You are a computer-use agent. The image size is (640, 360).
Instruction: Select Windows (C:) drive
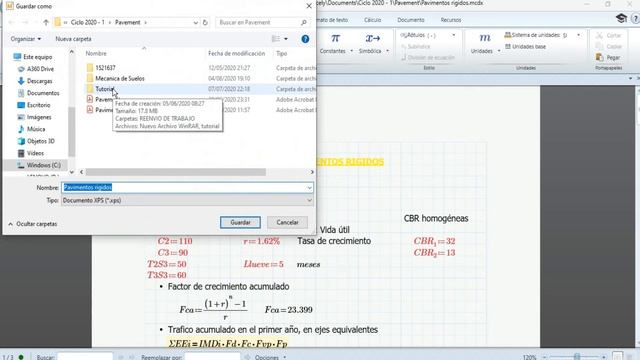click(x=43, y=165)
